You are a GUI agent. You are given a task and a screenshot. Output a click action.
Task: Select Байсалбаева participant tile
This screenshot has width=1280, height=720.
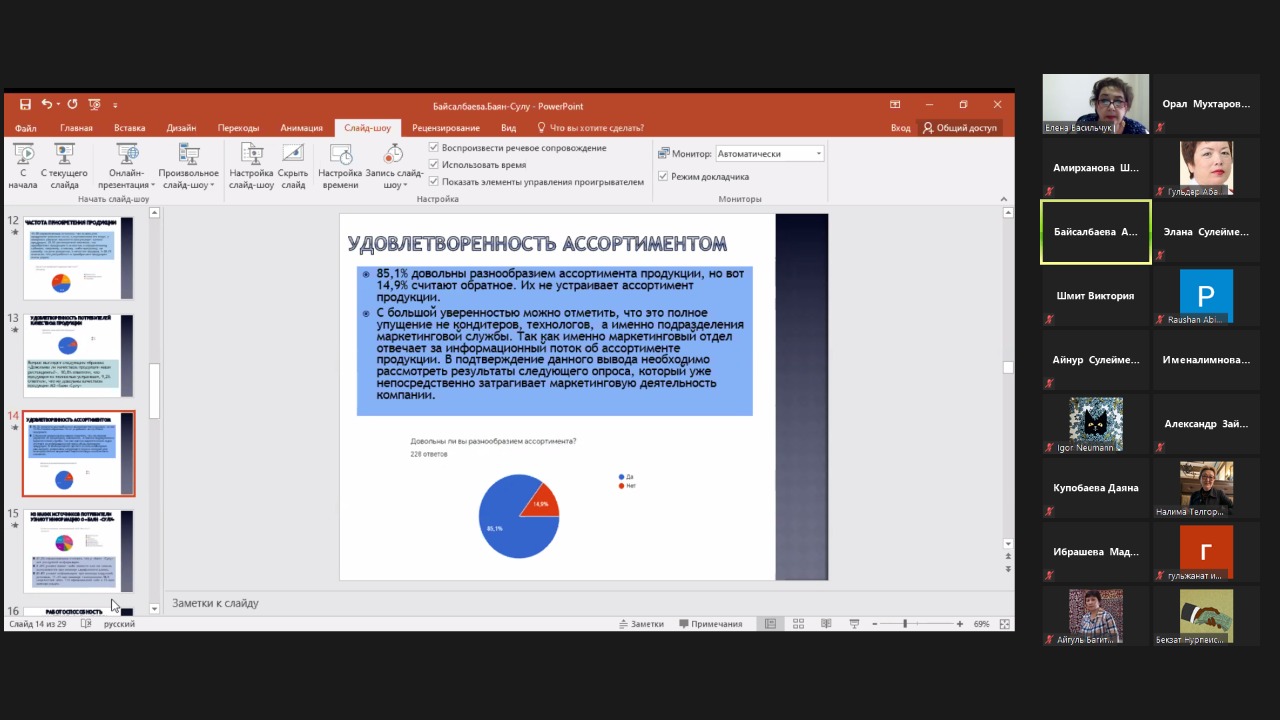[x=1096, y=232]
